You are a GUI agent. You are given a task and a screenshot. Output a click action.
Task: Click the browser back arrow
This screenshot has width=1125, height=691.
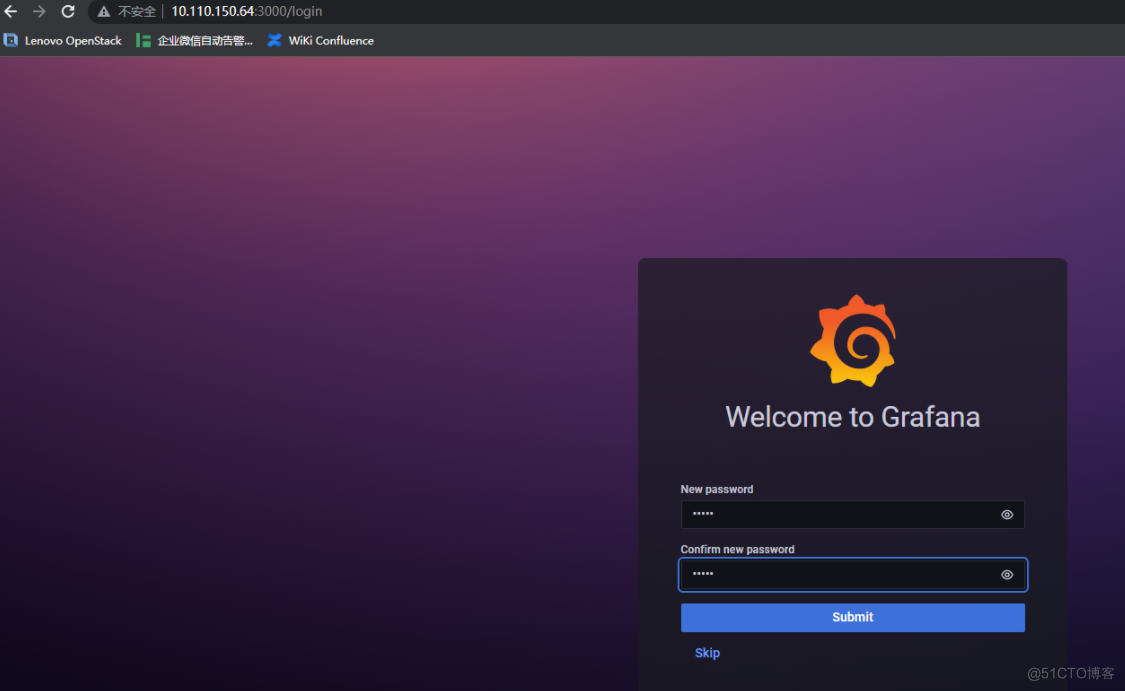[11, 11]
